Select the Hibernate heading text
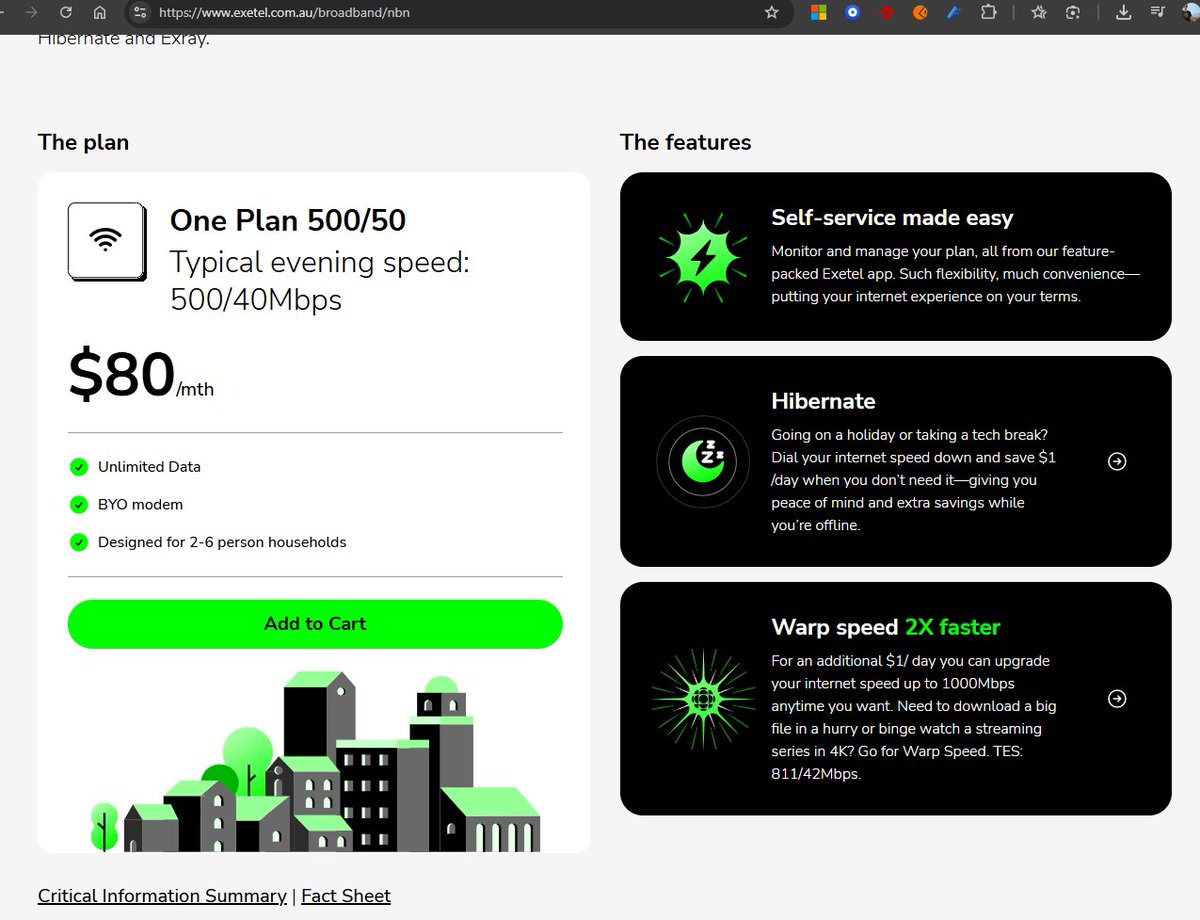Screen dimensions: 1200x920 pos(823,401)
